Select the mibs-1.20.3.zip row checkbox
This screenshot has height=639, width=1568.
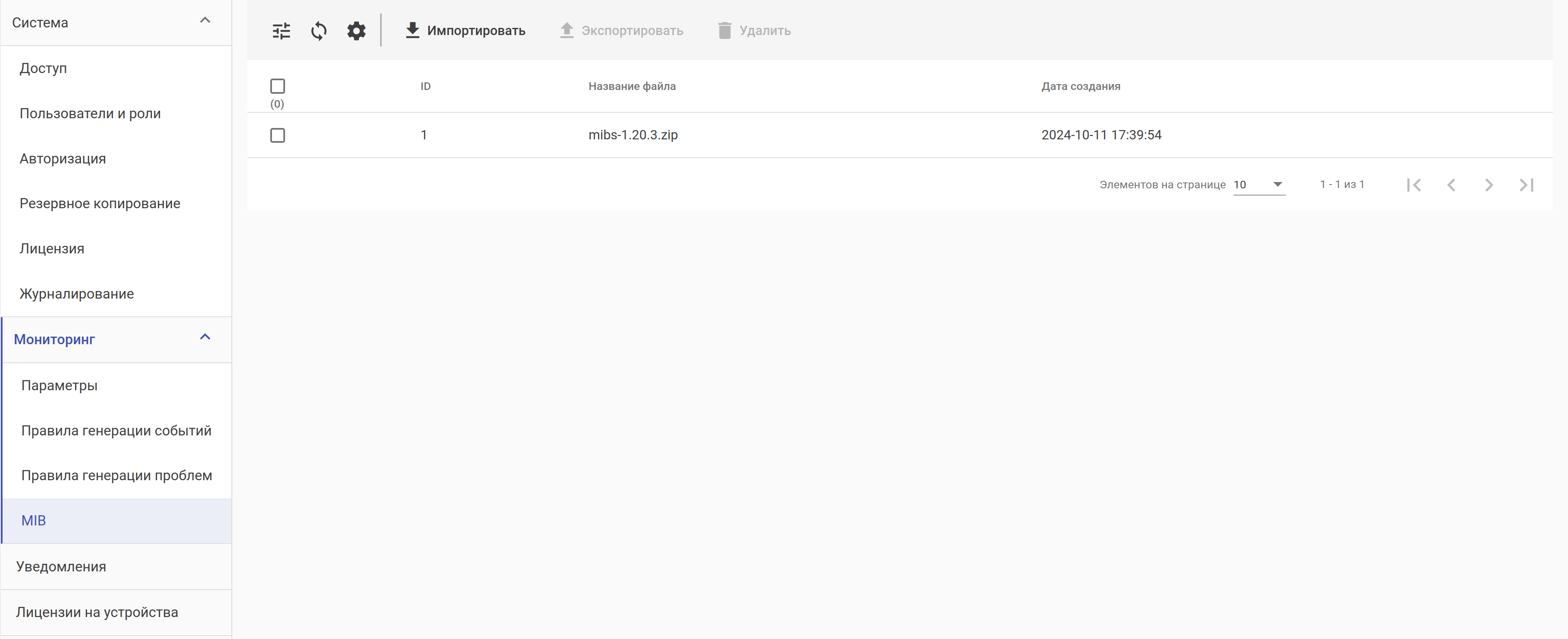[x=277, y=135]
